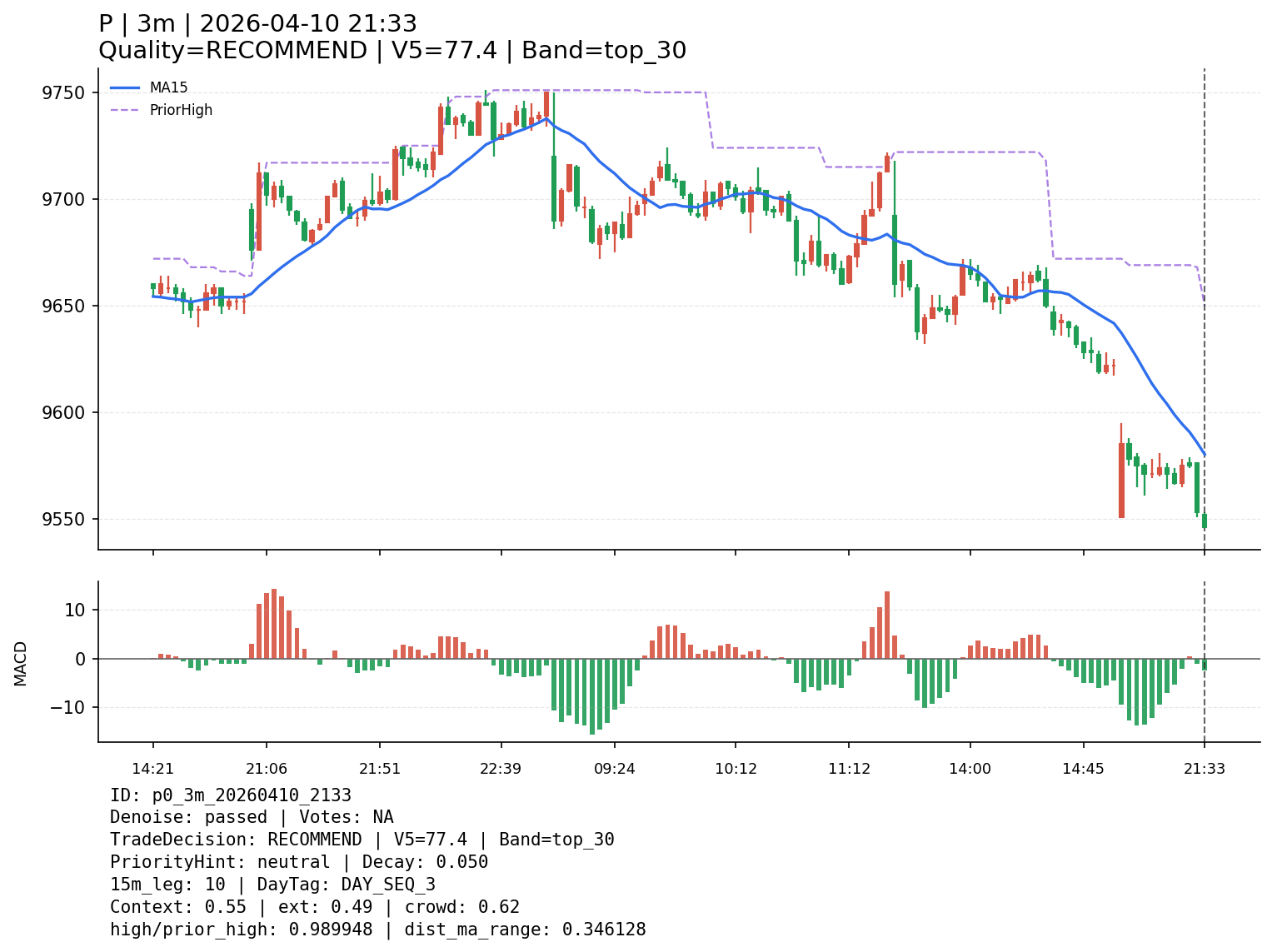Click the MACD vertical axis title

coord(21,663)
